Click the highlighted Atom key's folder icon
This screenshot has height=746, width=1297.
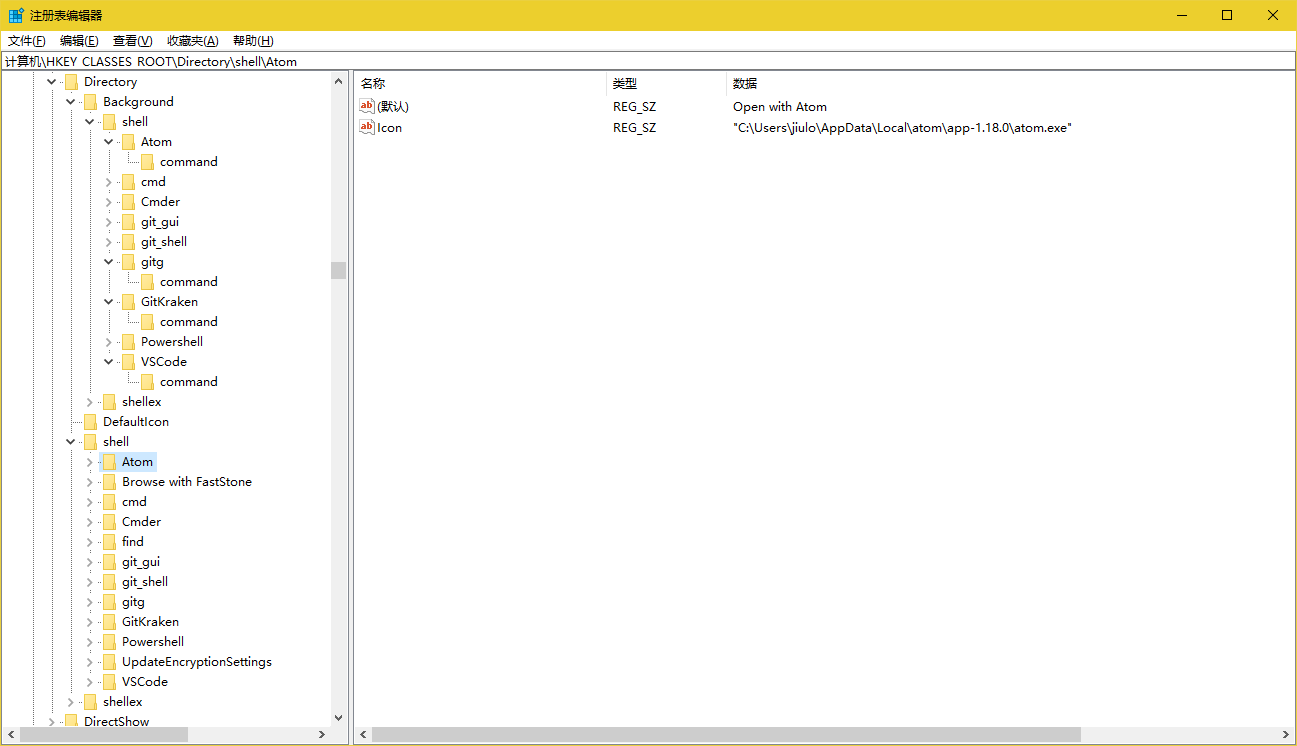(x=109, y=462)
